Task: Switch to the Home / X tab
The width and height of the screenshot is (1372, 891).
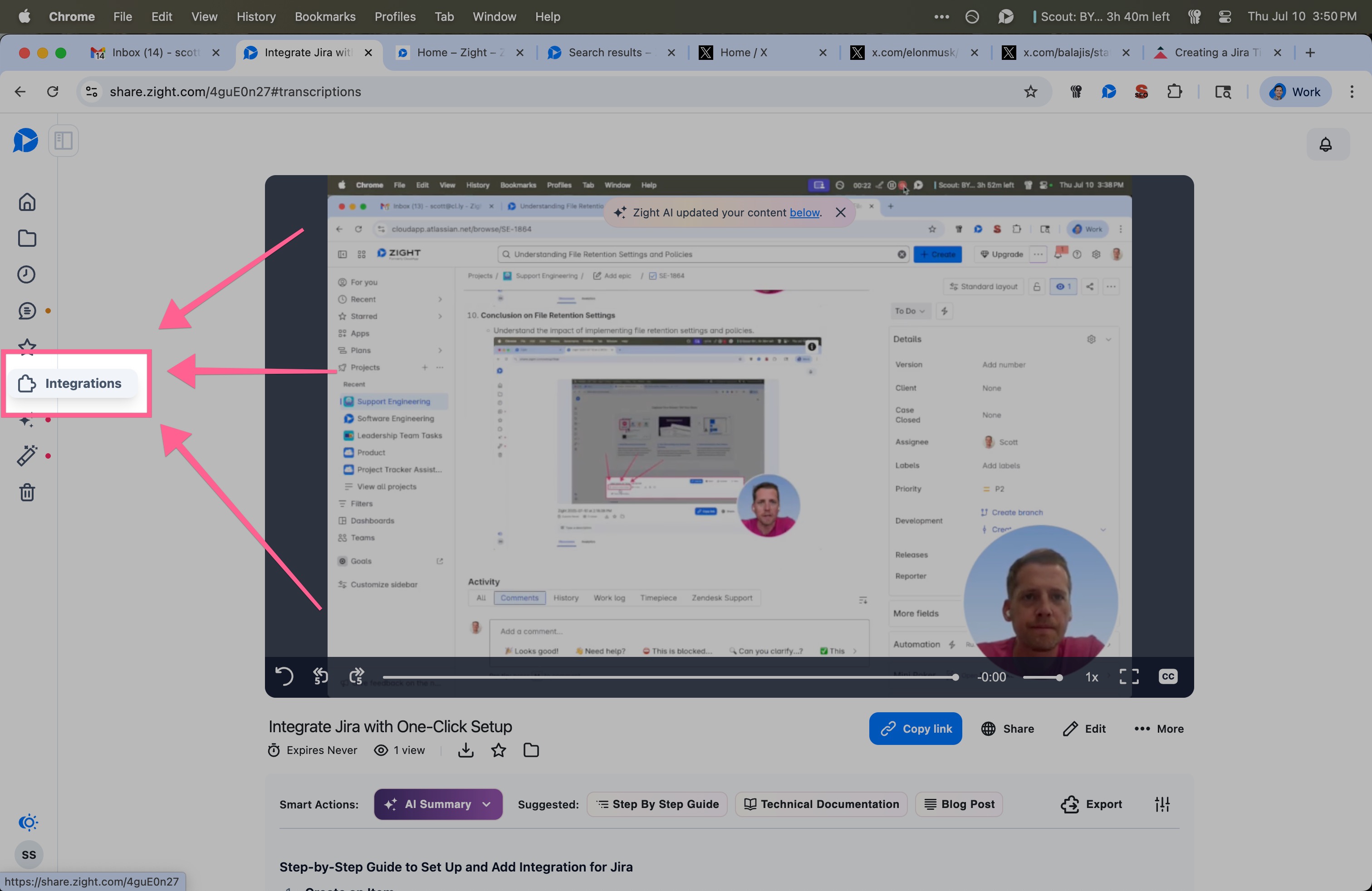Action: click(x=763, y=53)
